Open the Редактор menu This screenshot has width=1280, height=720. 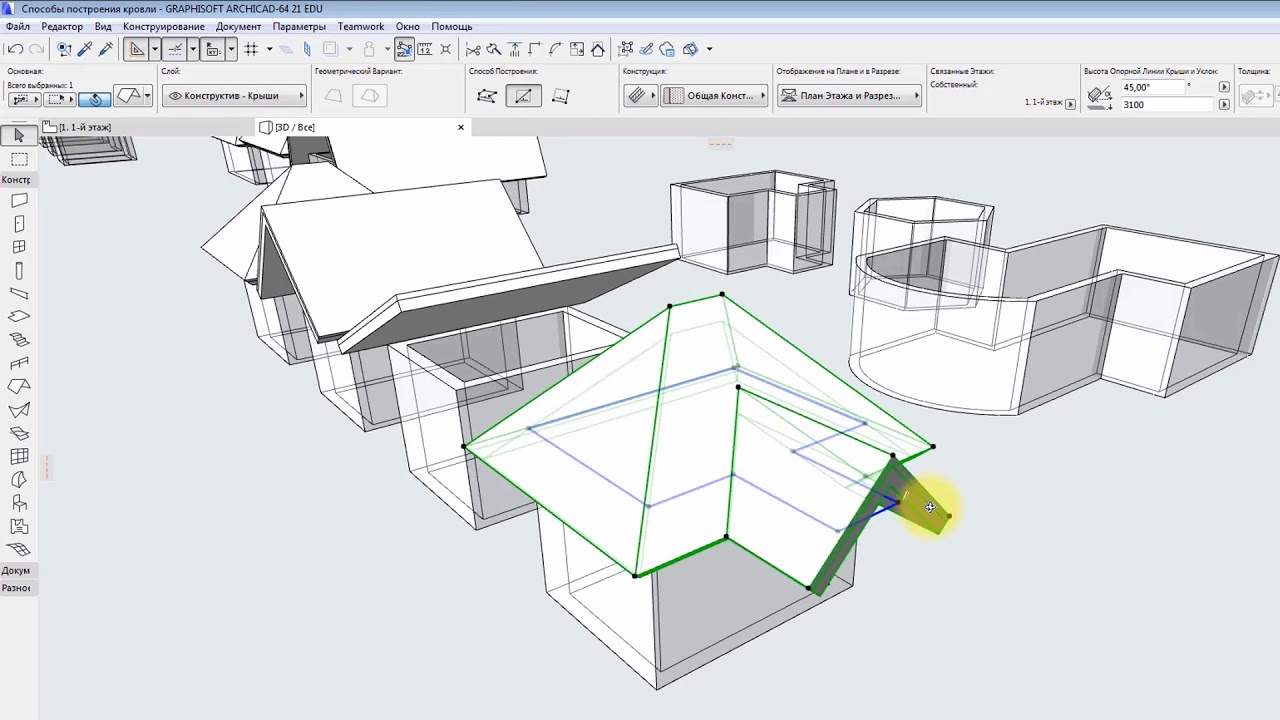pos(62,26)
